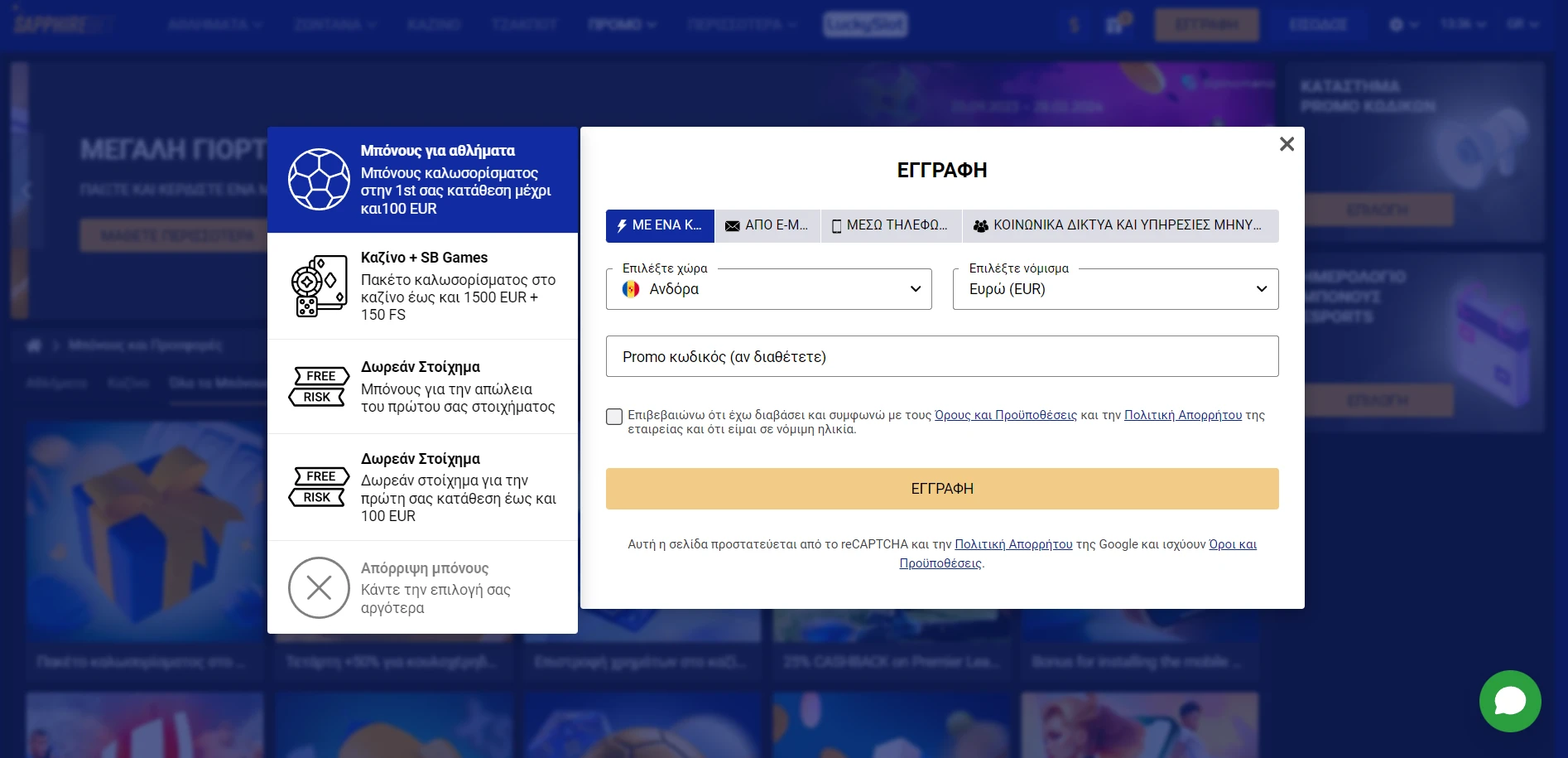Switch to the ΜΕ ΕΝΑ Κ... registration tab

tap(660, 225)
